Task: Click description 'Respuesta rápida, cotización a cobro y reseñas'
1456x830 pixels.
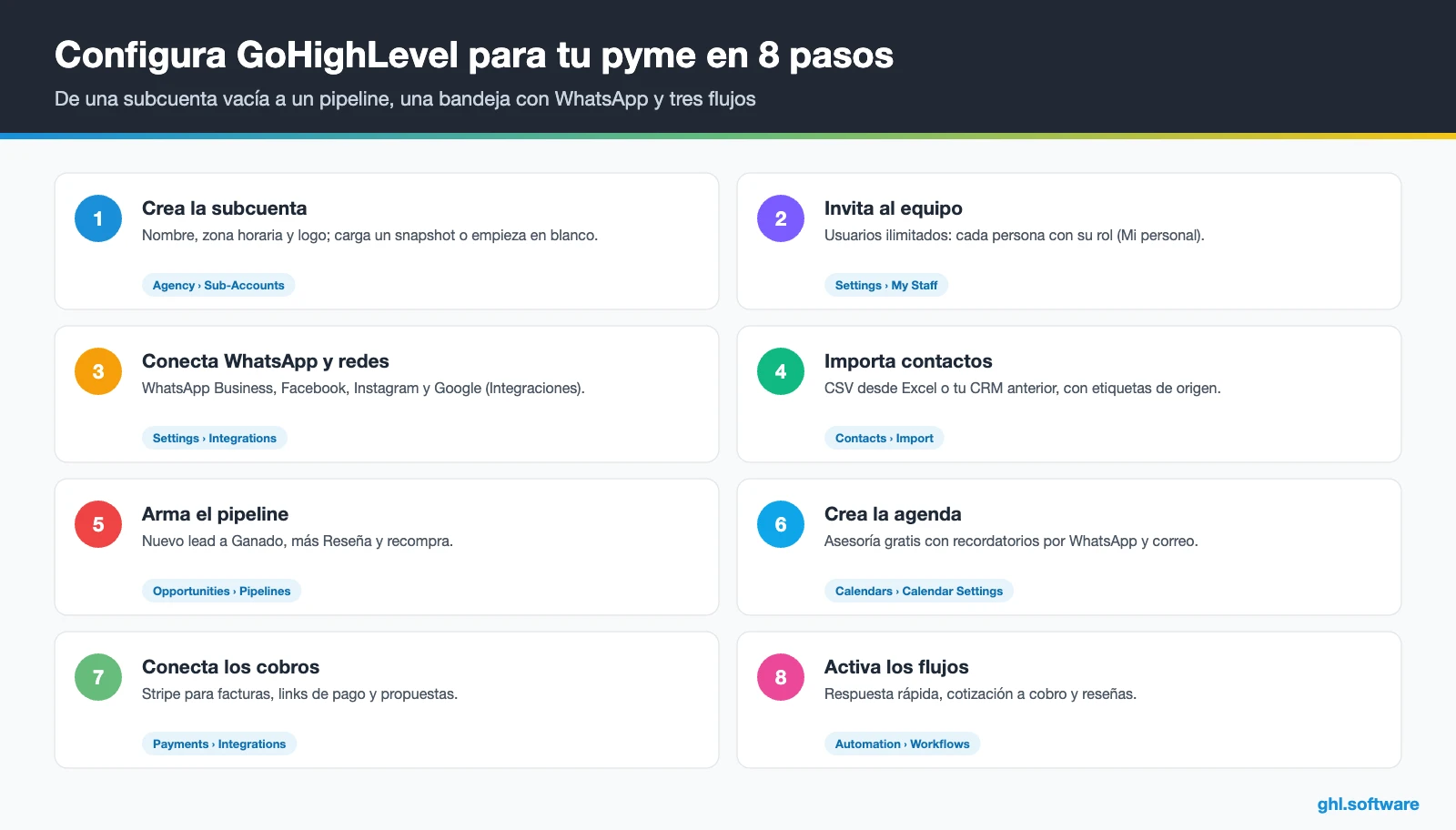Action: coord(980,693)
